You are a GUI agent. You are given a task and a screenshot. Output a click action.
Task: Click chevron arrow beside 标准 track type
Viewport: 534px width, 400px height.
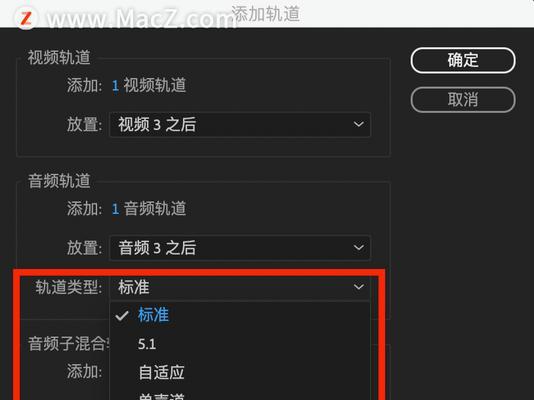(x=359, y=287)
